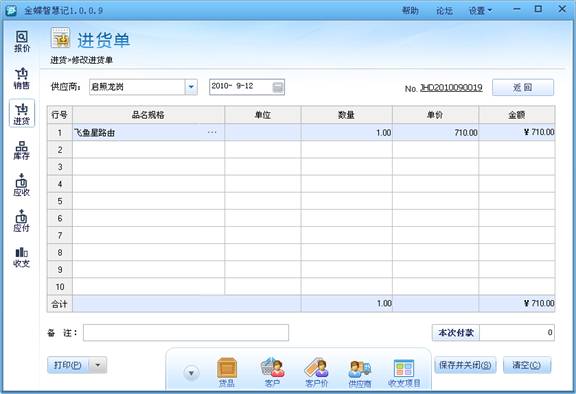Expand the 供应商 supplier dropdown arrow
The height and width of the screenshot is (394, 576).
(191, 87)
